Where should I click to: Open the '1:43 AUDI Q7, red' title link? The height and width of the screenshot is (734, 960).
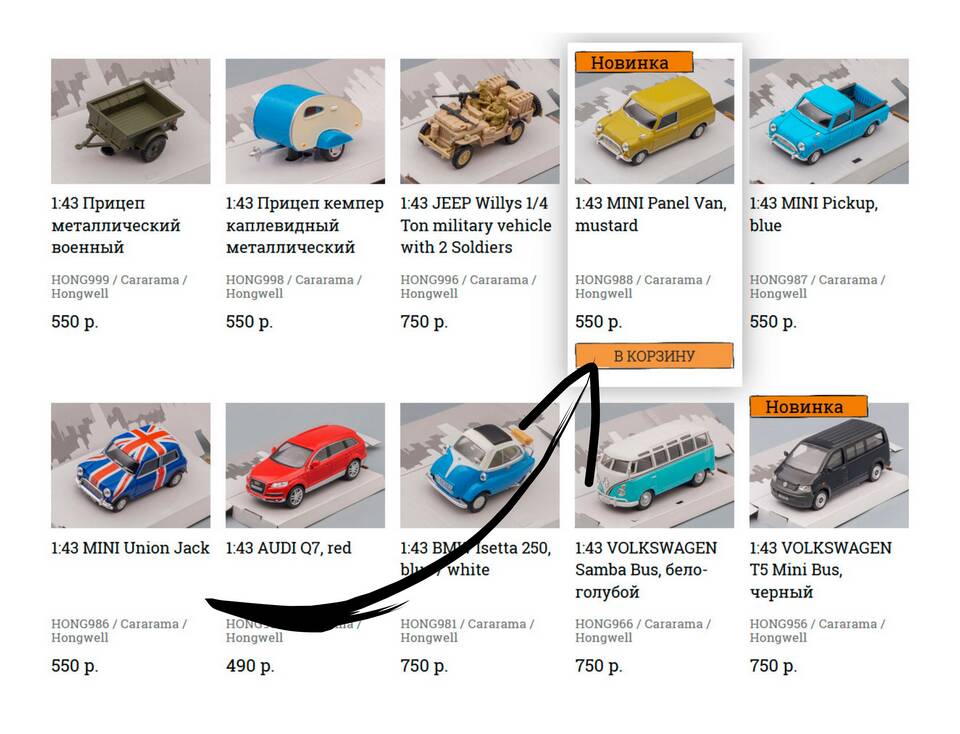coord(288,547)
